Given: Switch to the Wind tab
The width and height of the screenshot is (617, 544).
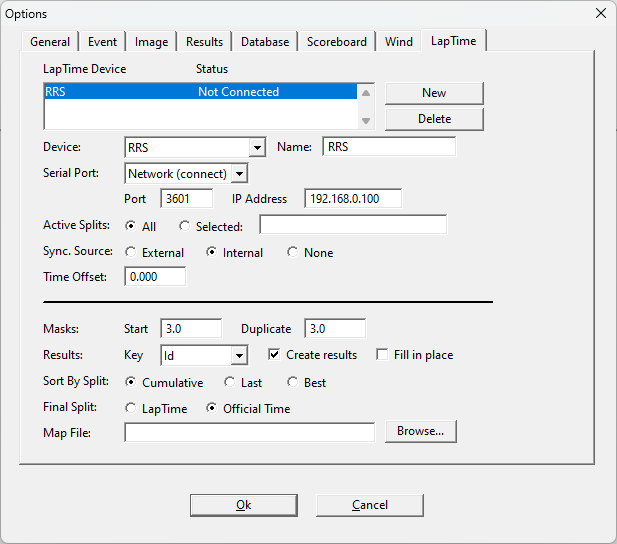Looking at the screenshot, I should (399, 42).
